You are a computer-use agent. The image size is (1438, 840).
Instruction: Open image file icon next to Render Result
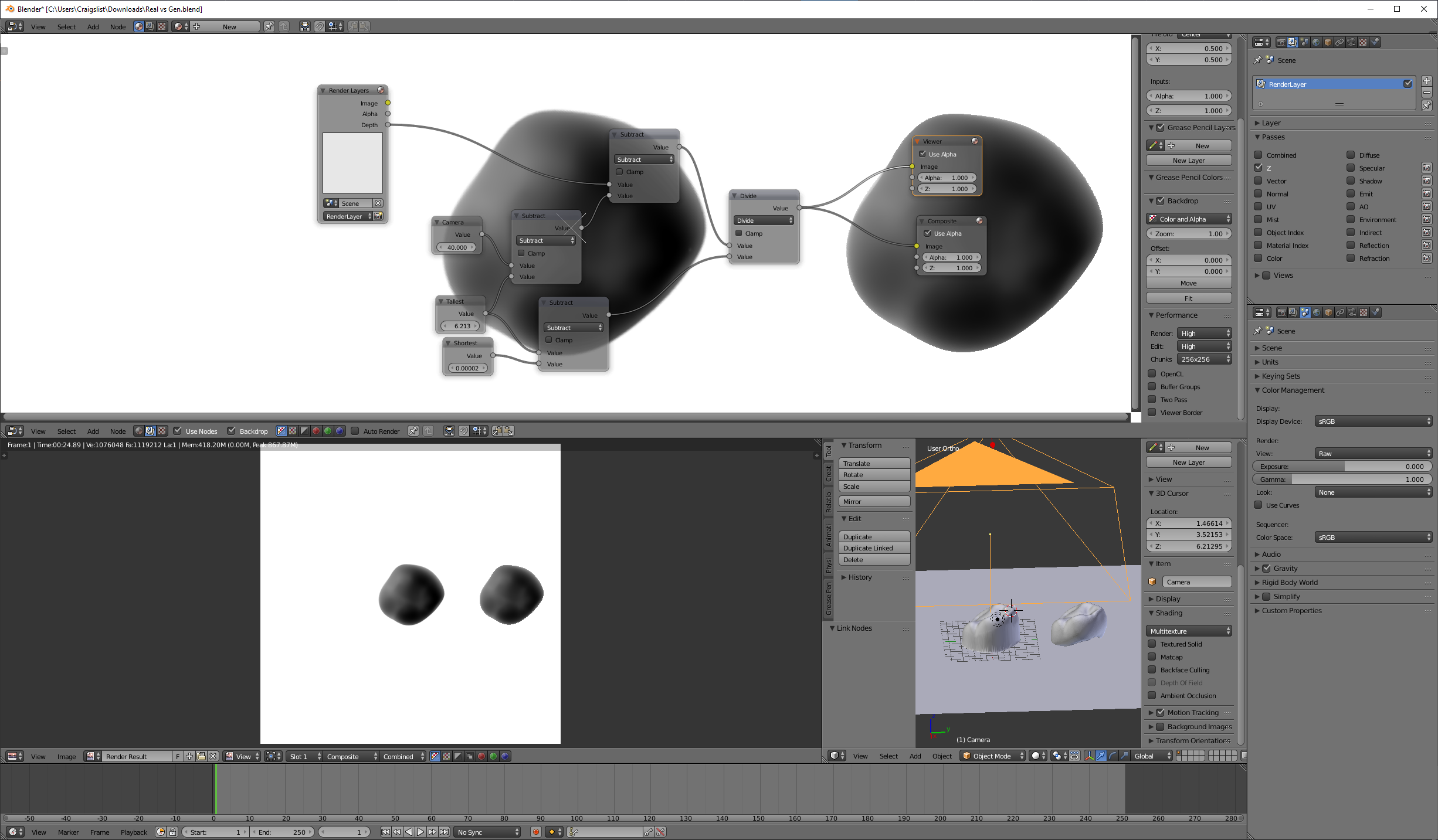201,756
